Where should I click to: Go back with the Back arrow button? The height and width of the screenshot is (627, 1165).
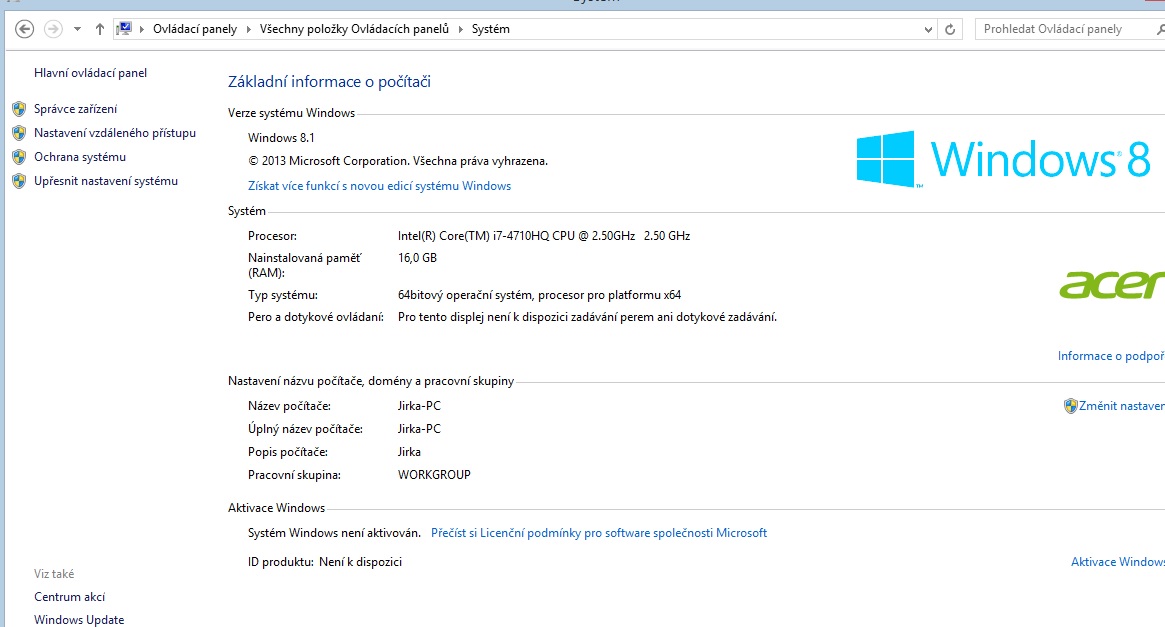25,29
